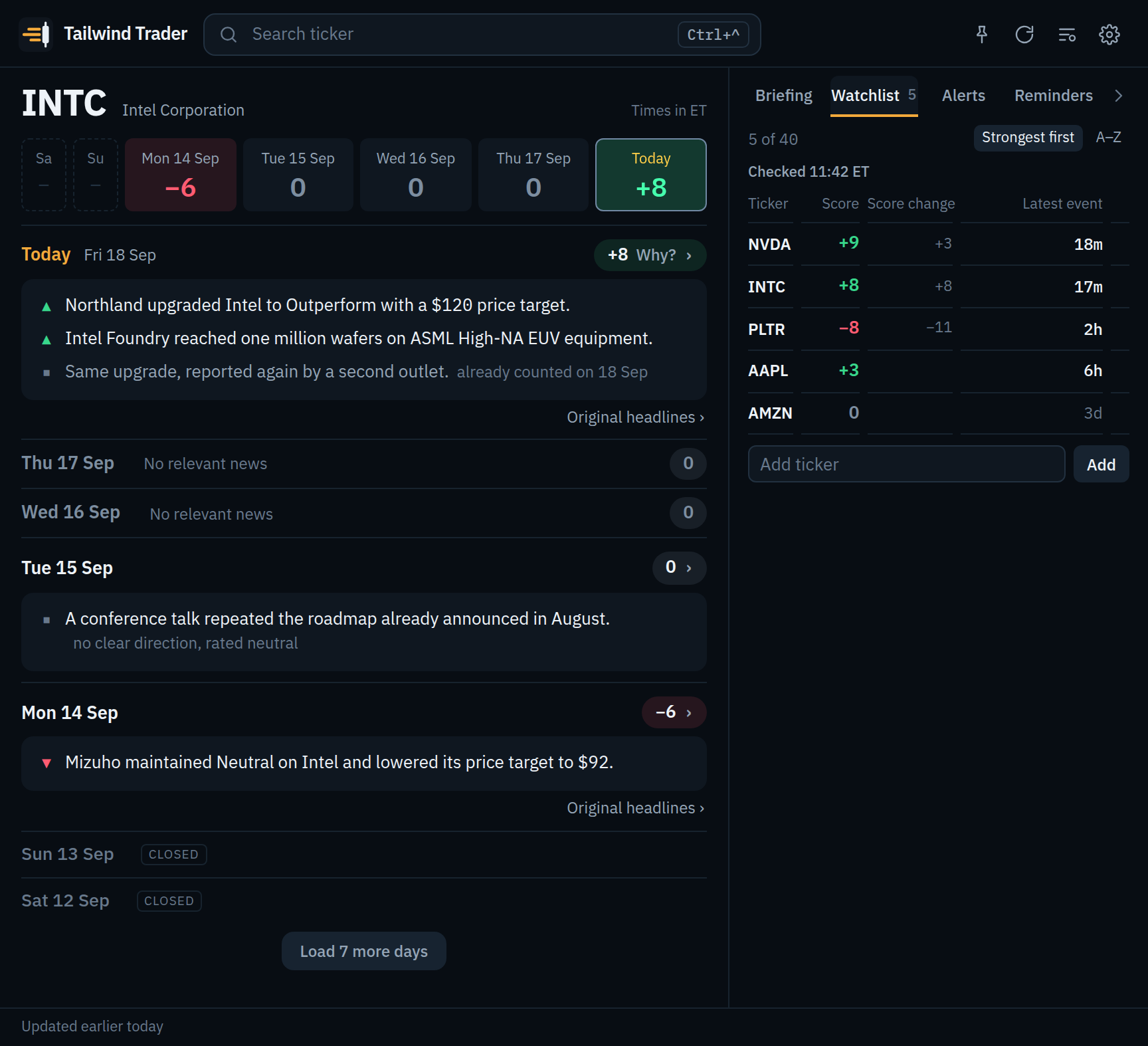Click the search magnifier icon
Viewport: 1148px width, 1046px height.
coord(229,35)
